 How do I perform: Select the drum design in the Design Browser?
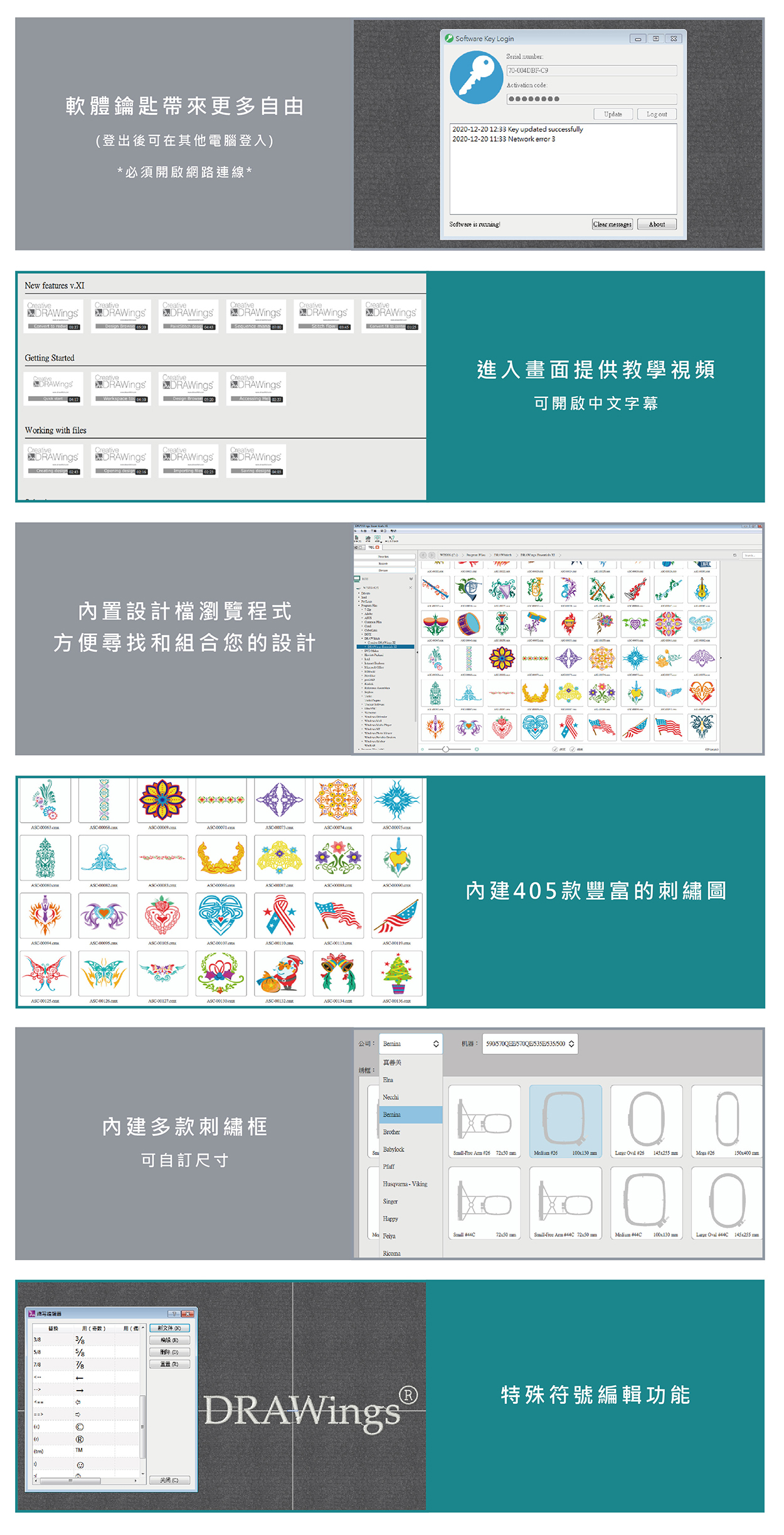468,624
